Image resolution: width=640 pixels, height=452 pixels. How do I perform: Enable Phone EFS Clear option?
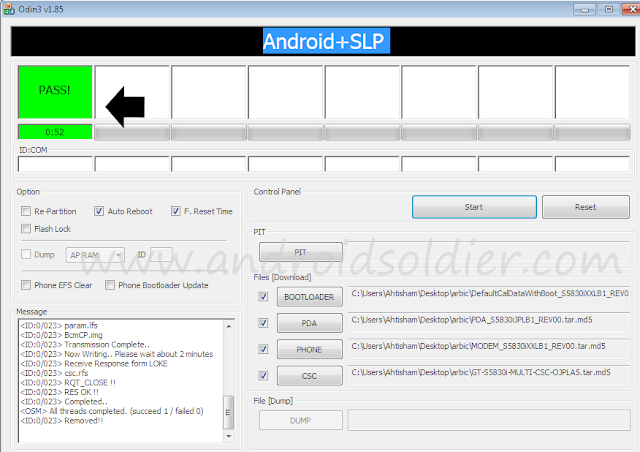pyautogui.click(x=26, y=285)
